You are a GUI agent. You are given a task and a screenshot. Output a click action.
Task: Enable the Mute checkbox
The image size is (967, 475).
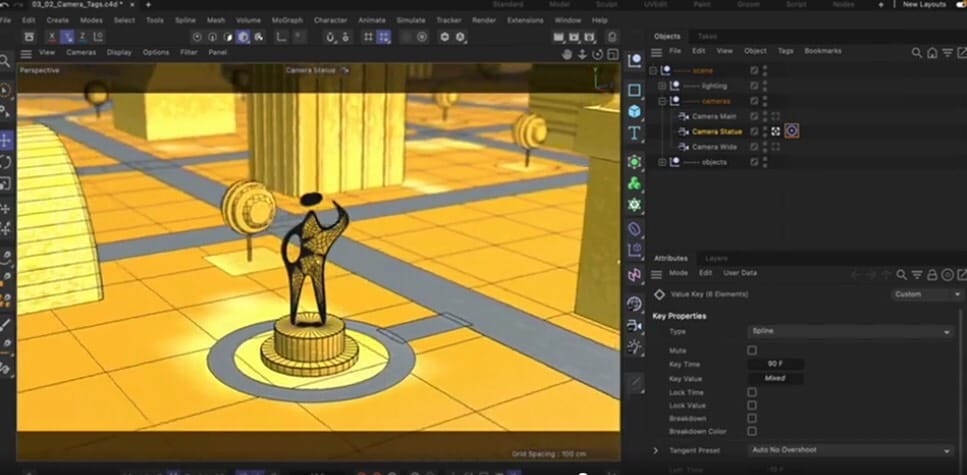click(752, 351)
